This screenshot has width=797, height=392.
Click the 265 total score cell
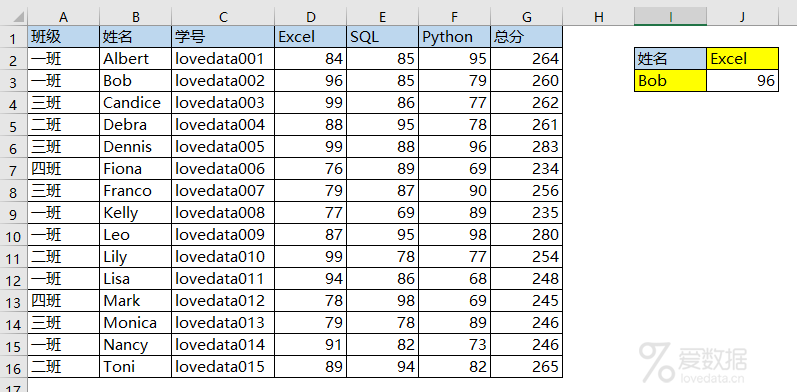(527, 367)
